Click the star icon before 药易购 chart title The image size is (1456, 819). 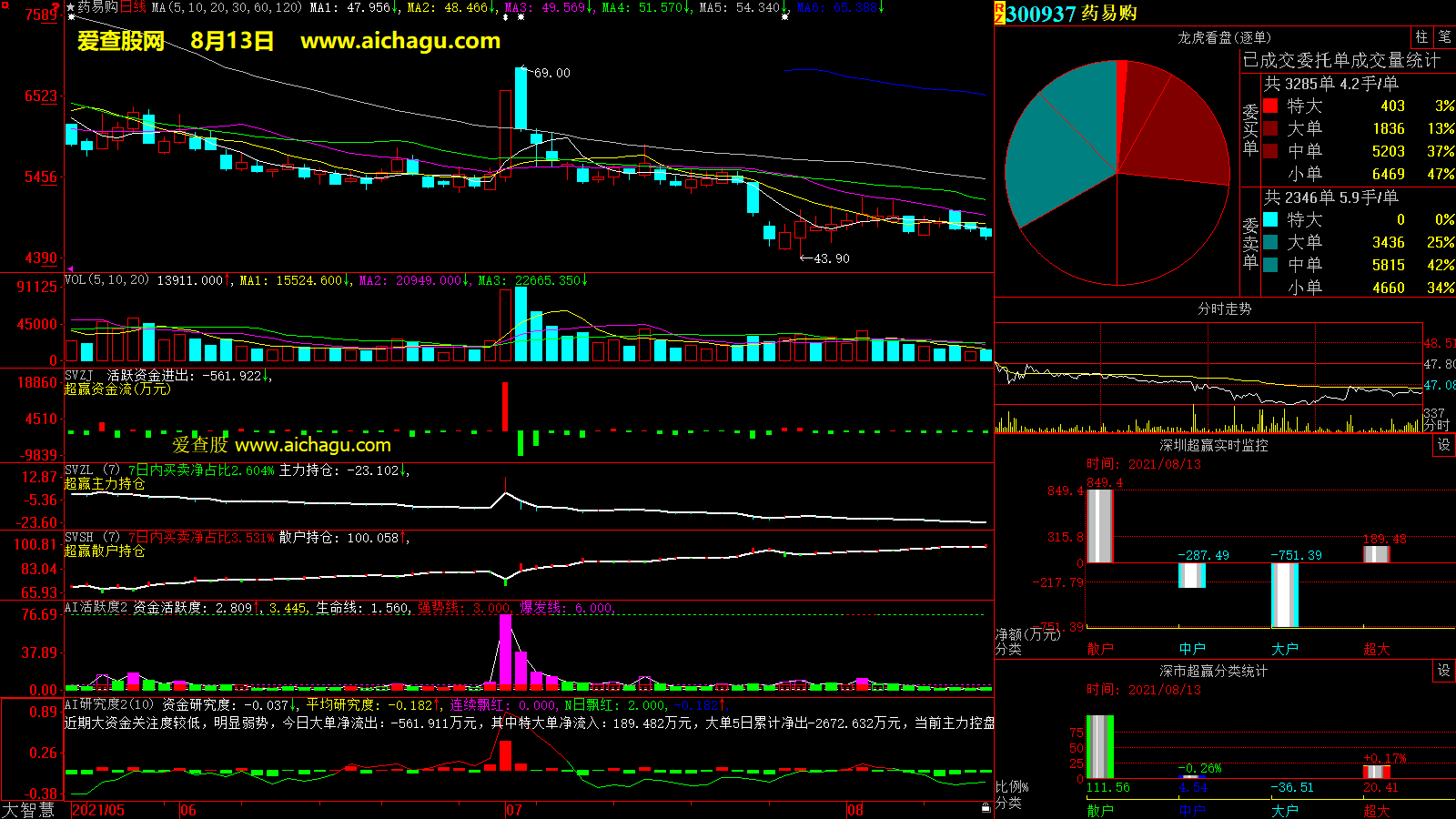tap(71, 7)
